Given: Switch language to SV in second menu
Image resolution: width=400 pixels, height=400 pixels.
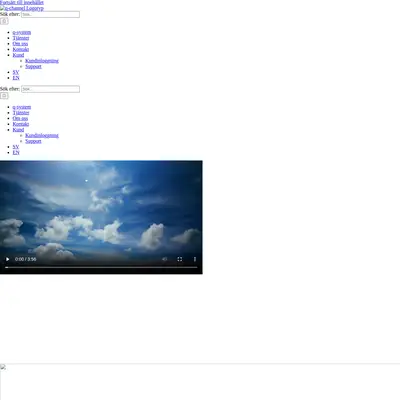Looking at the screenshot, I should [x=16, y=147].
